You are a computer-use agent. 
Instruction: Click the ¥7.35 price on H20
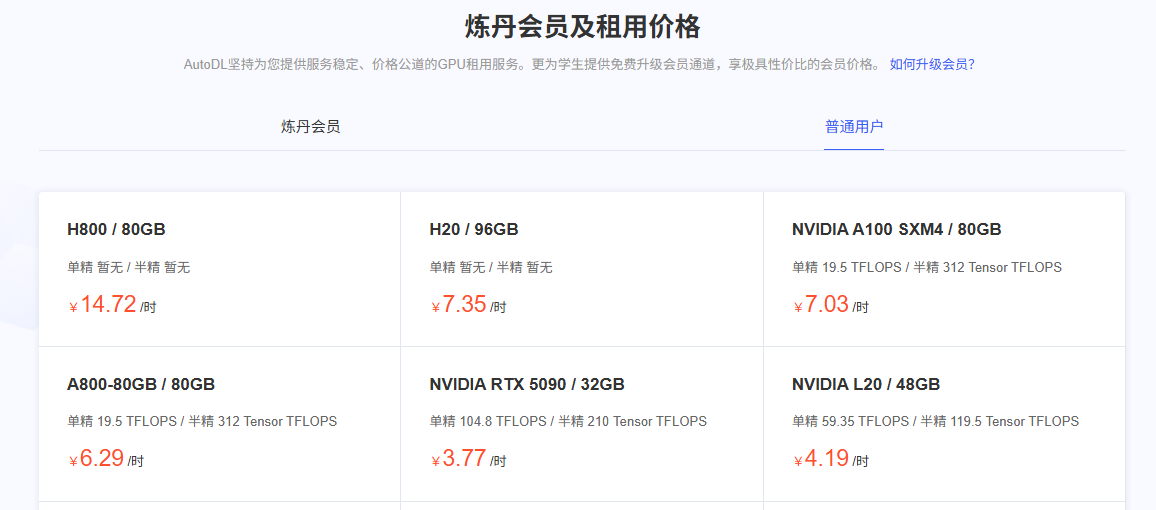tap(464, 305)
